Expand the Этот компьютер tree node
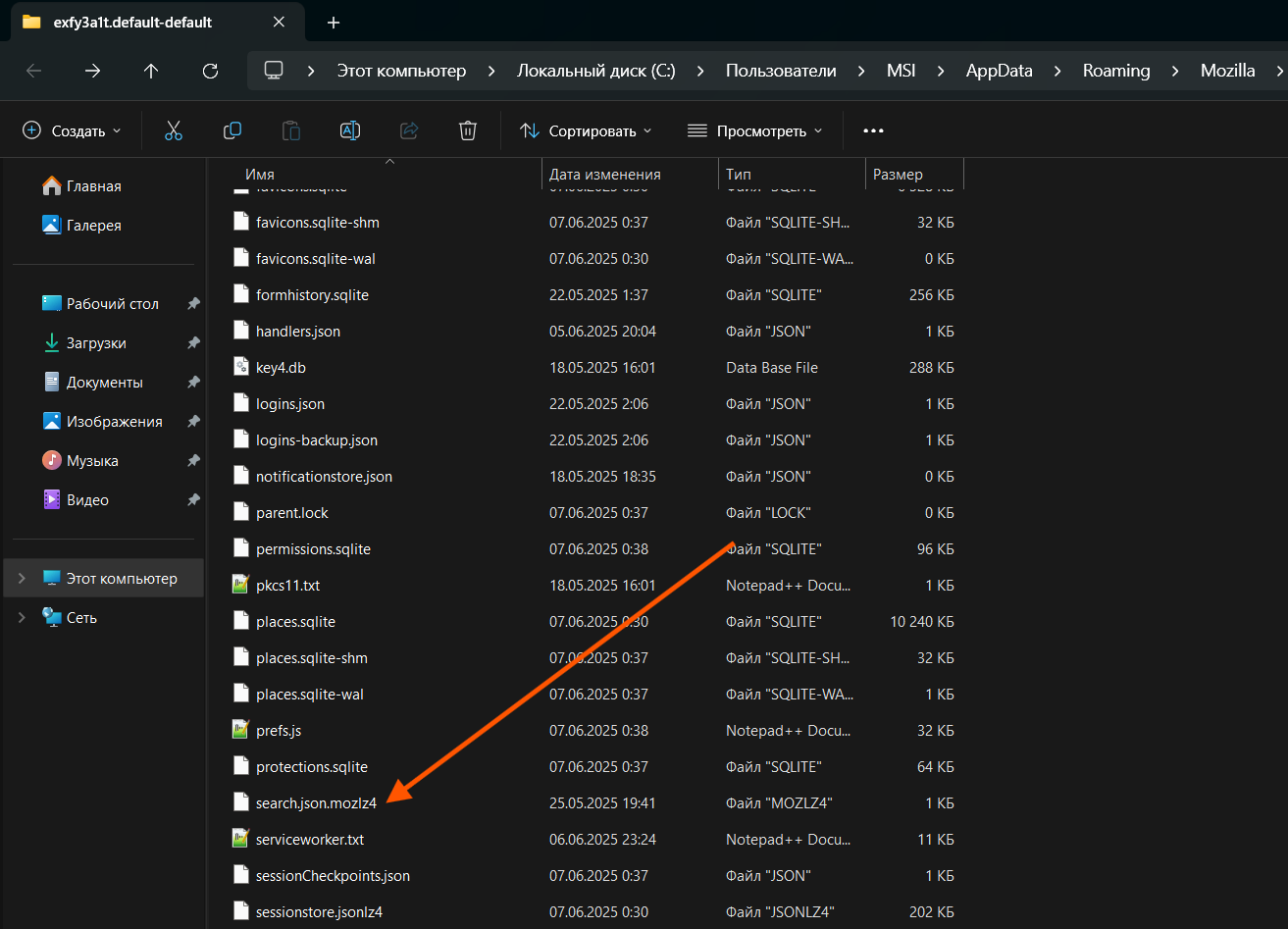Image resolution: width=1288 pixels, height=929 pixels. (x=22, y=579)
